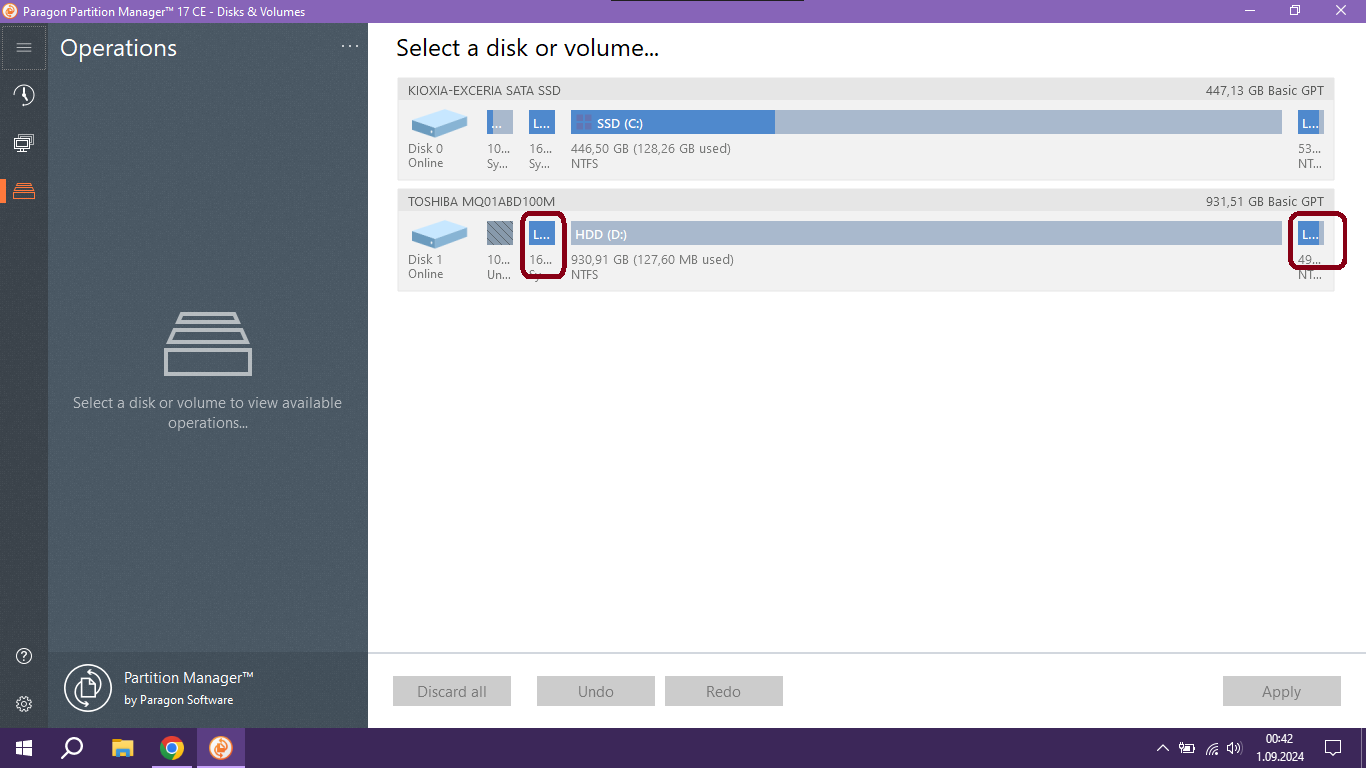This screenshot has height=768, width=1366.
Task: Open the operations history clock icon
Action: pos(24,95)
